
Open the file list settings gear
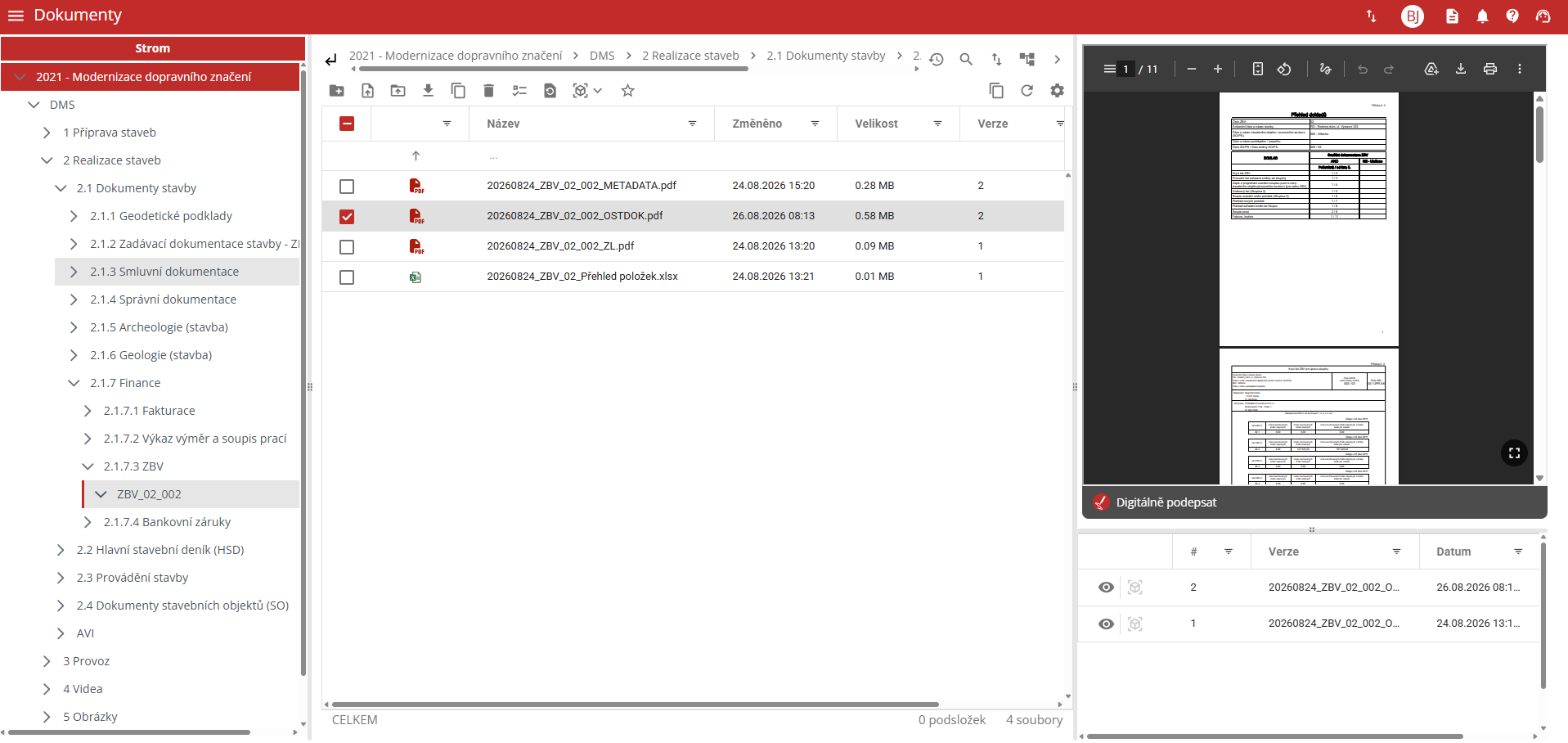click(x=1057, y=91)
